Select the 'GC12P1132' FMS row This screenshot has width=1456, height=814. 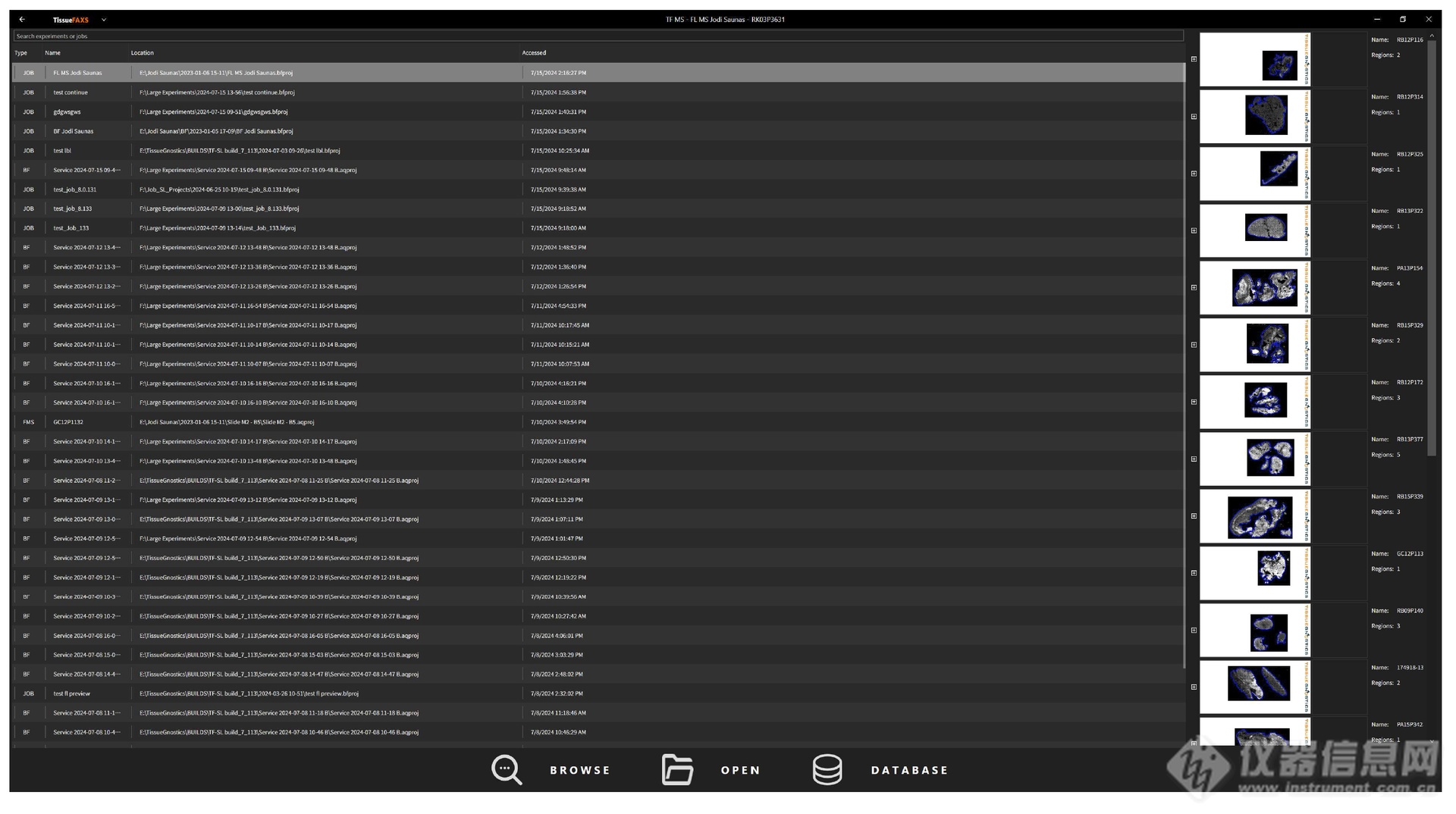click(598, 422)
